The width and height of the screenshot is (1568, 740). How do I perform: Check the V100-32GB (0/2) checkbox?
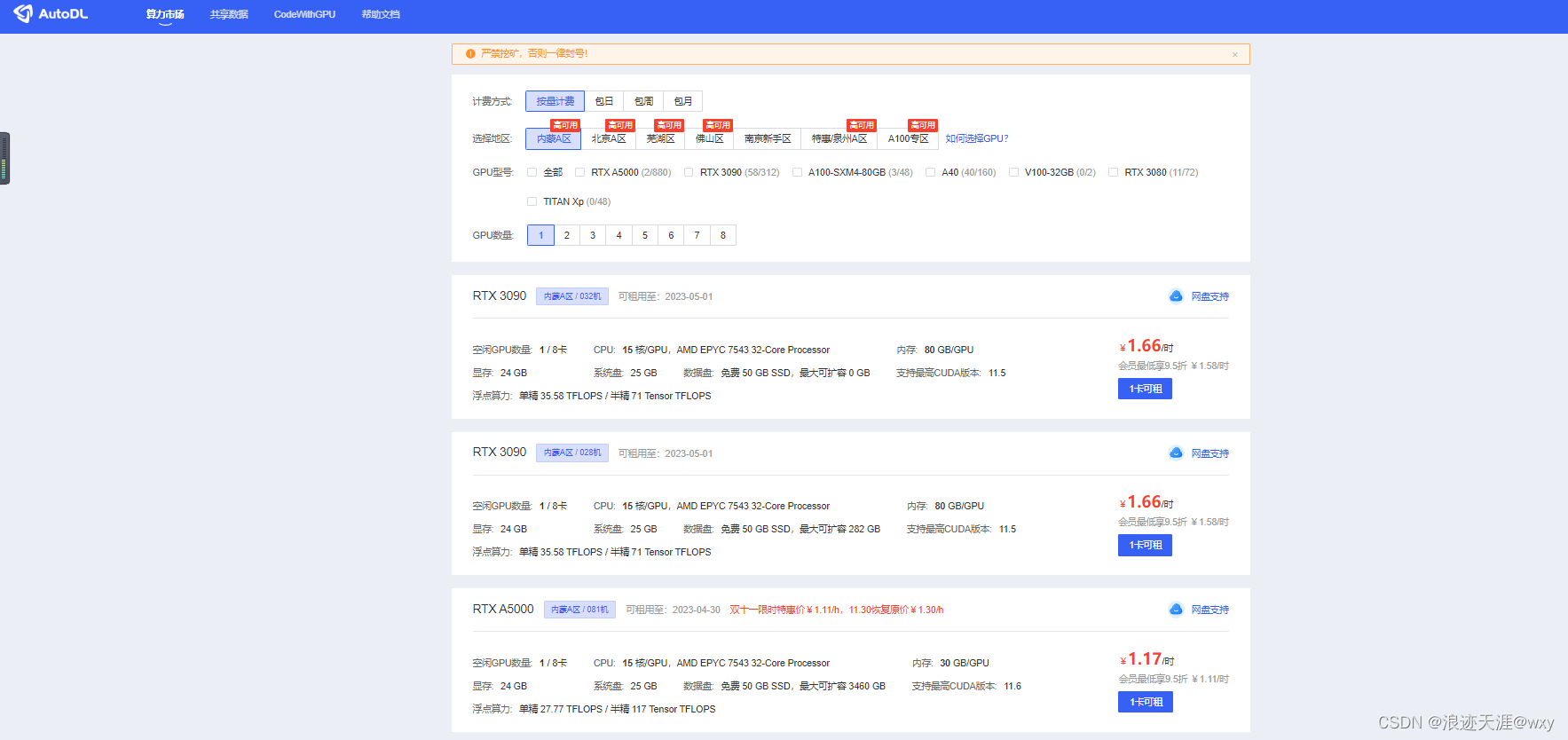click(1013, 172)
